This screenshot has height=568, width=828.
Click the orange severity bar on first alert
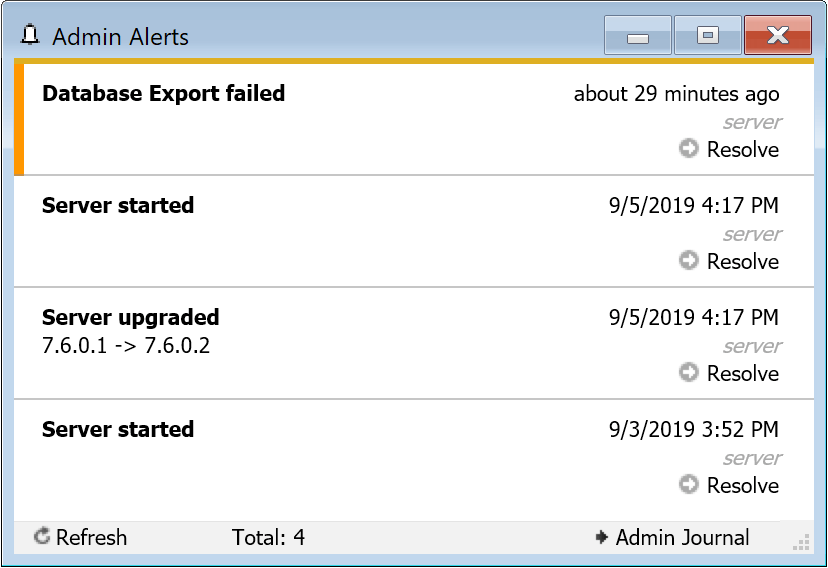(x=18, y=118)
